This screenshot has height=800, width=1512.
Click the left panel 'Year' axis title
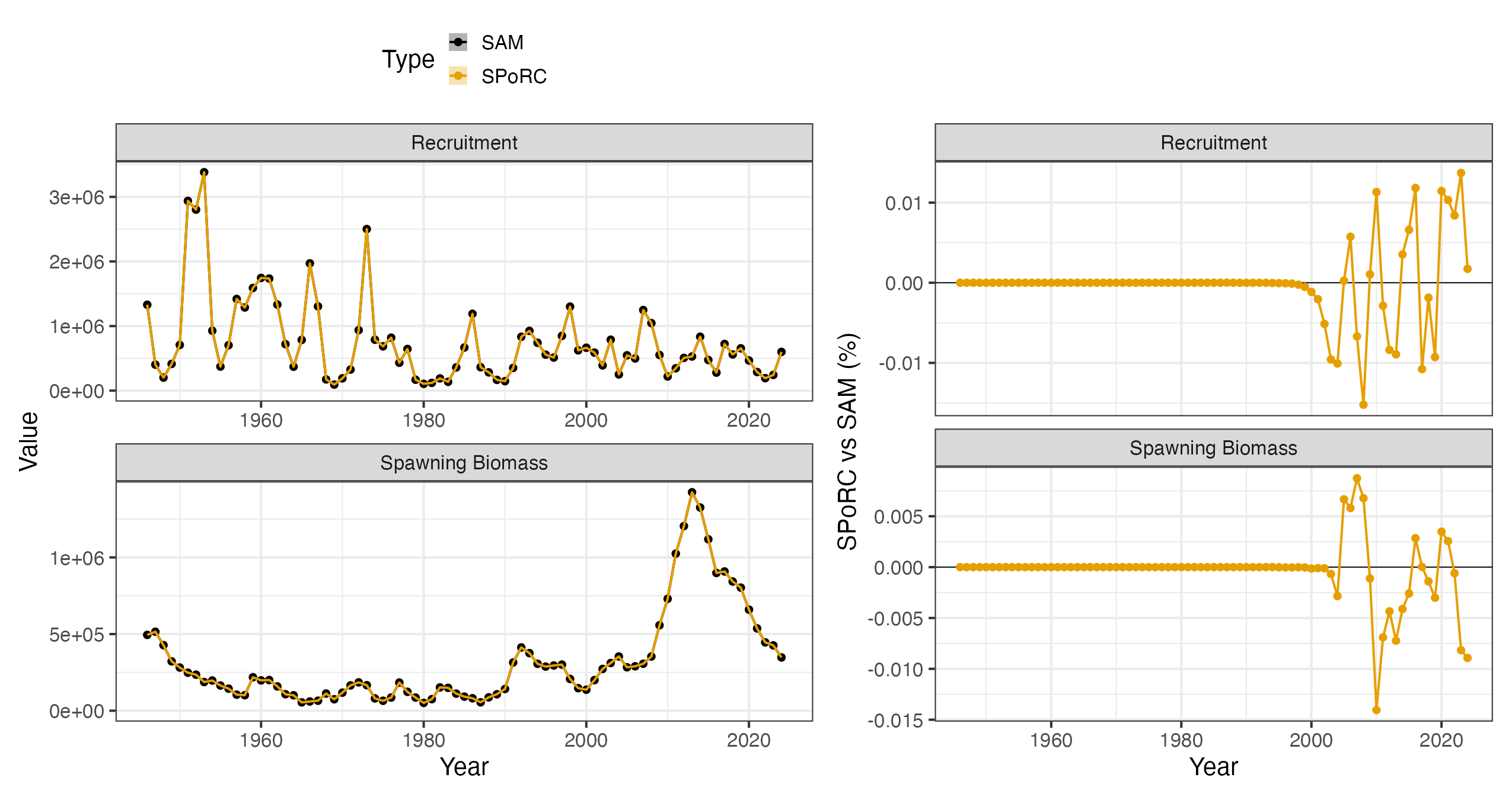point(464,767)
